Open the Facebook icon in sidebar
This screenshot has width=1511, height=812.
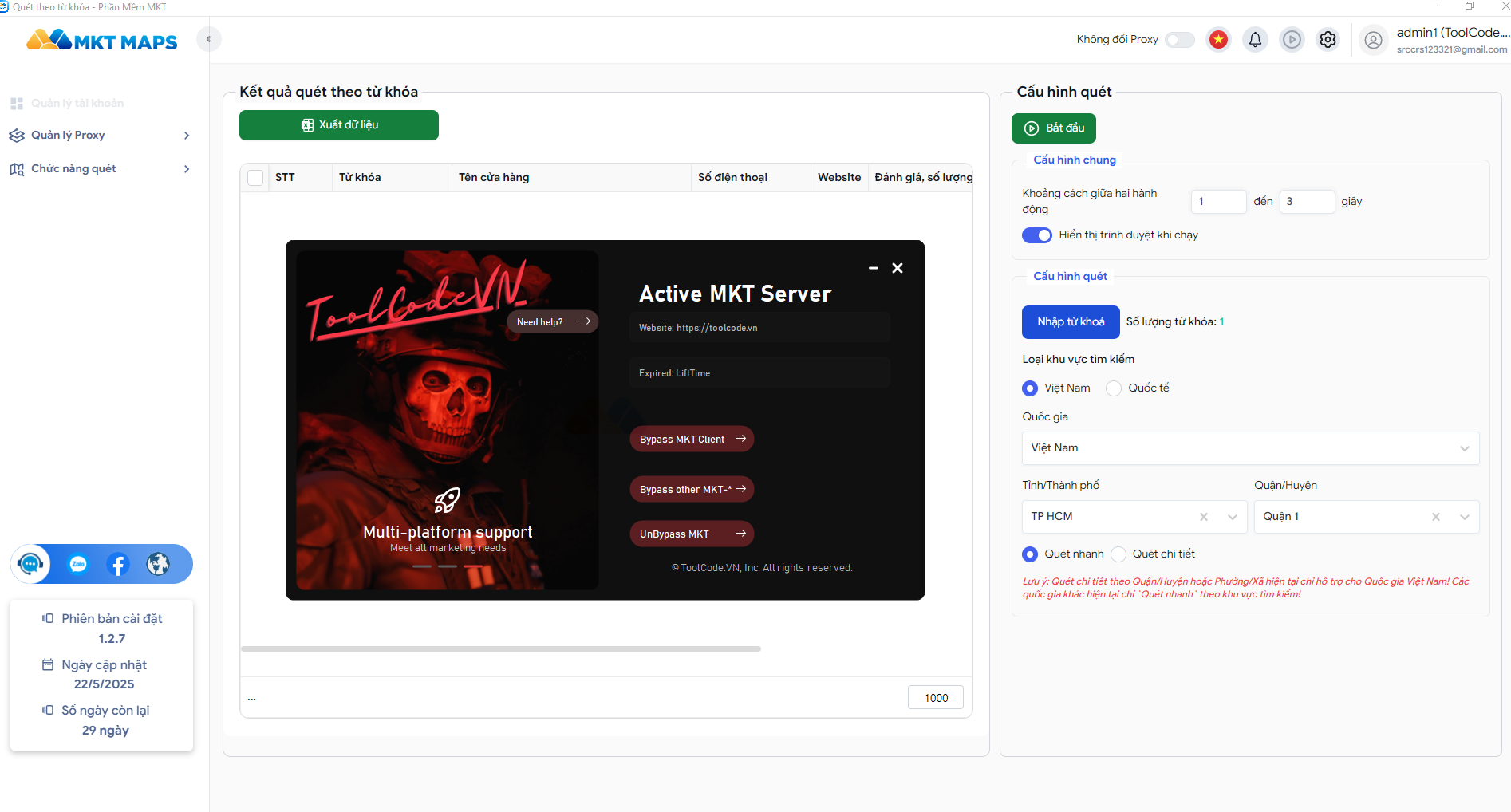click(118, 565)
